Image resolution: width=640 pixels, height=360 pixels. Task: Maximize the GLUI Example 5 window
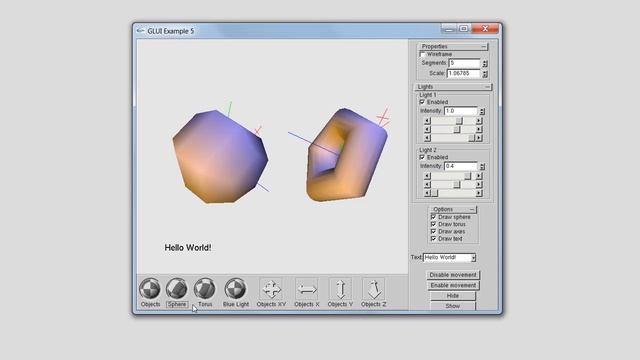coord(464,29)
